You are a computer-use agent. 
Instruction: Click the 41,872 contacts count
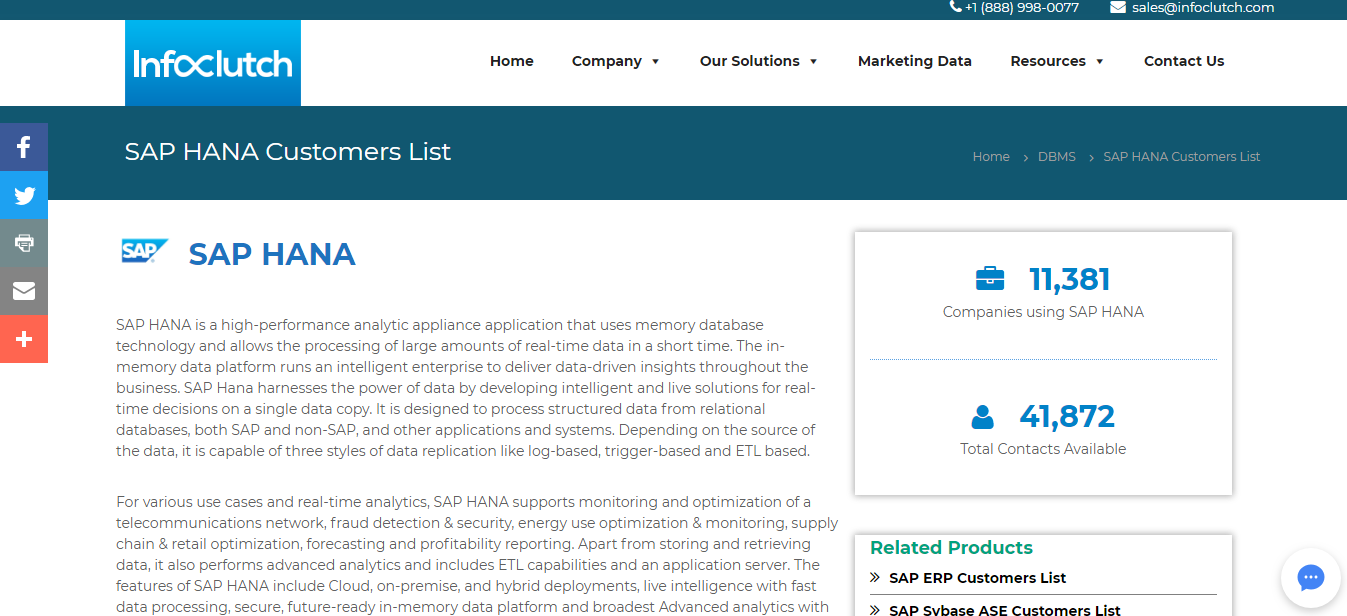(x=1067, y=416)
